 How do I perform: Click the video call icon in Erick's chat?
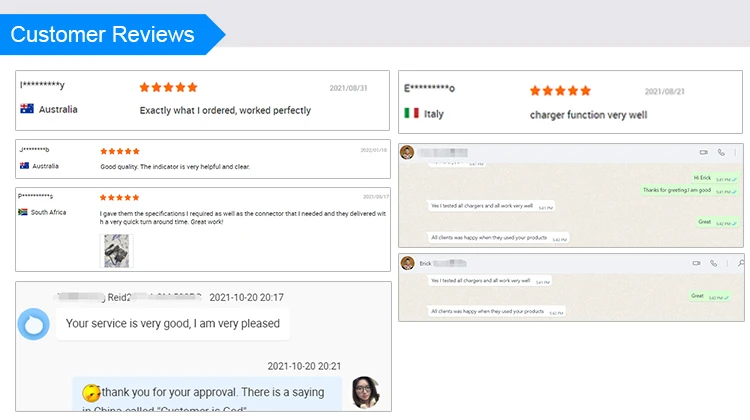click(x=696, y=263)
